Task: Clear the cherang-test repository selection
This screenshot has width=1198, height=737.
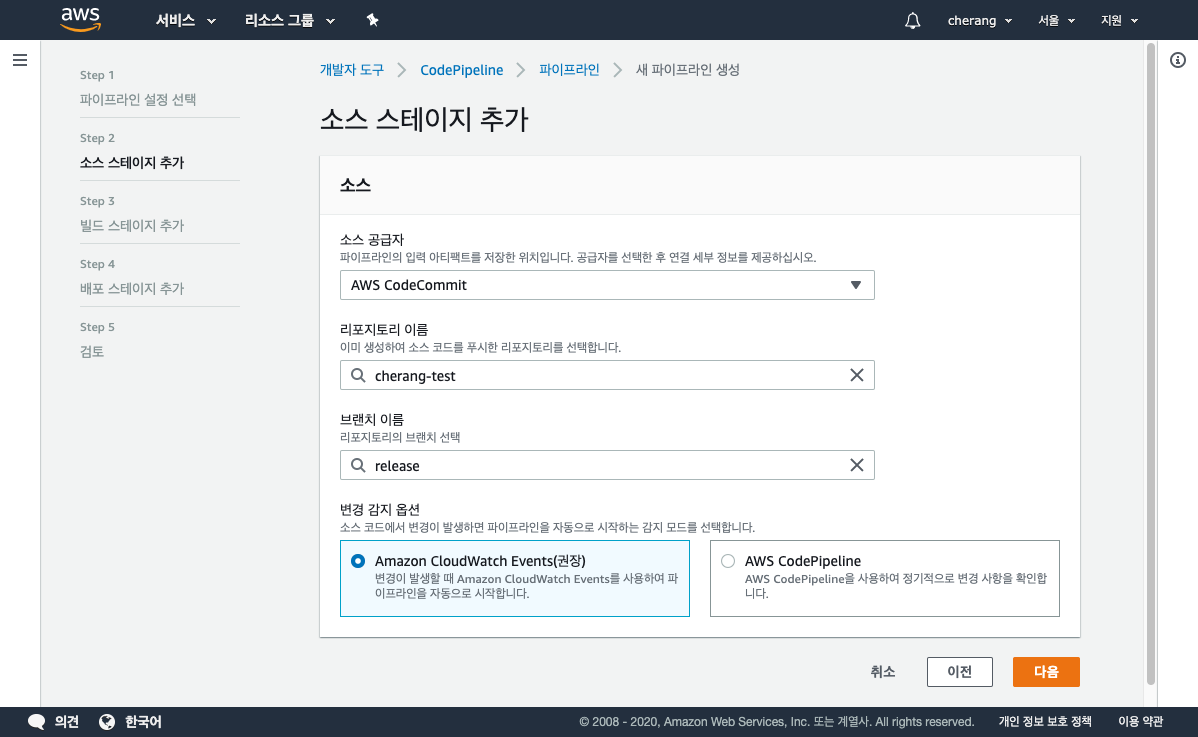Action: [x=856, y=376]
